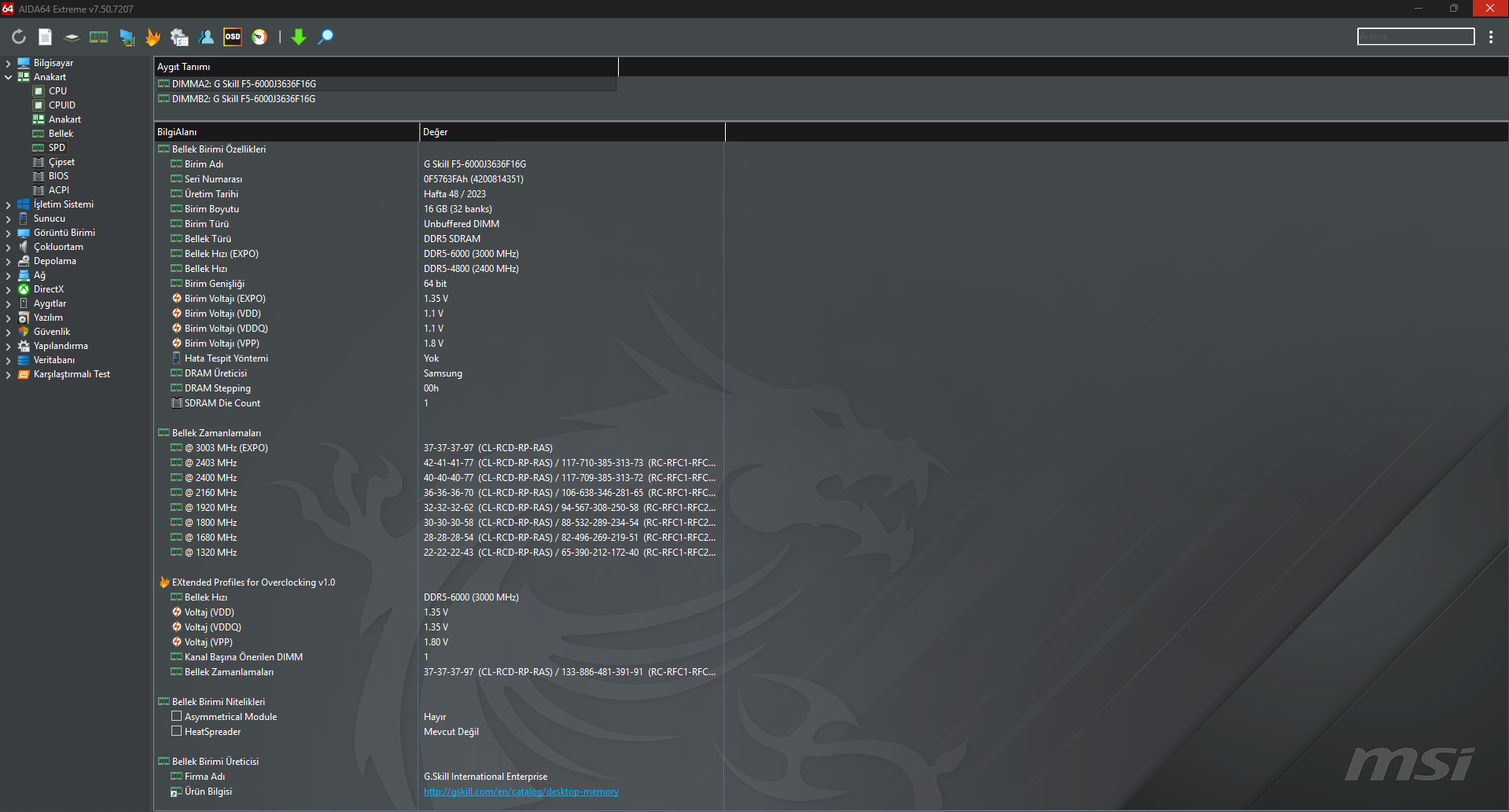Open the Report document icon in toolbar
Image resolution: width=1509 pixels, height=812 pixels.
(46, 37)
